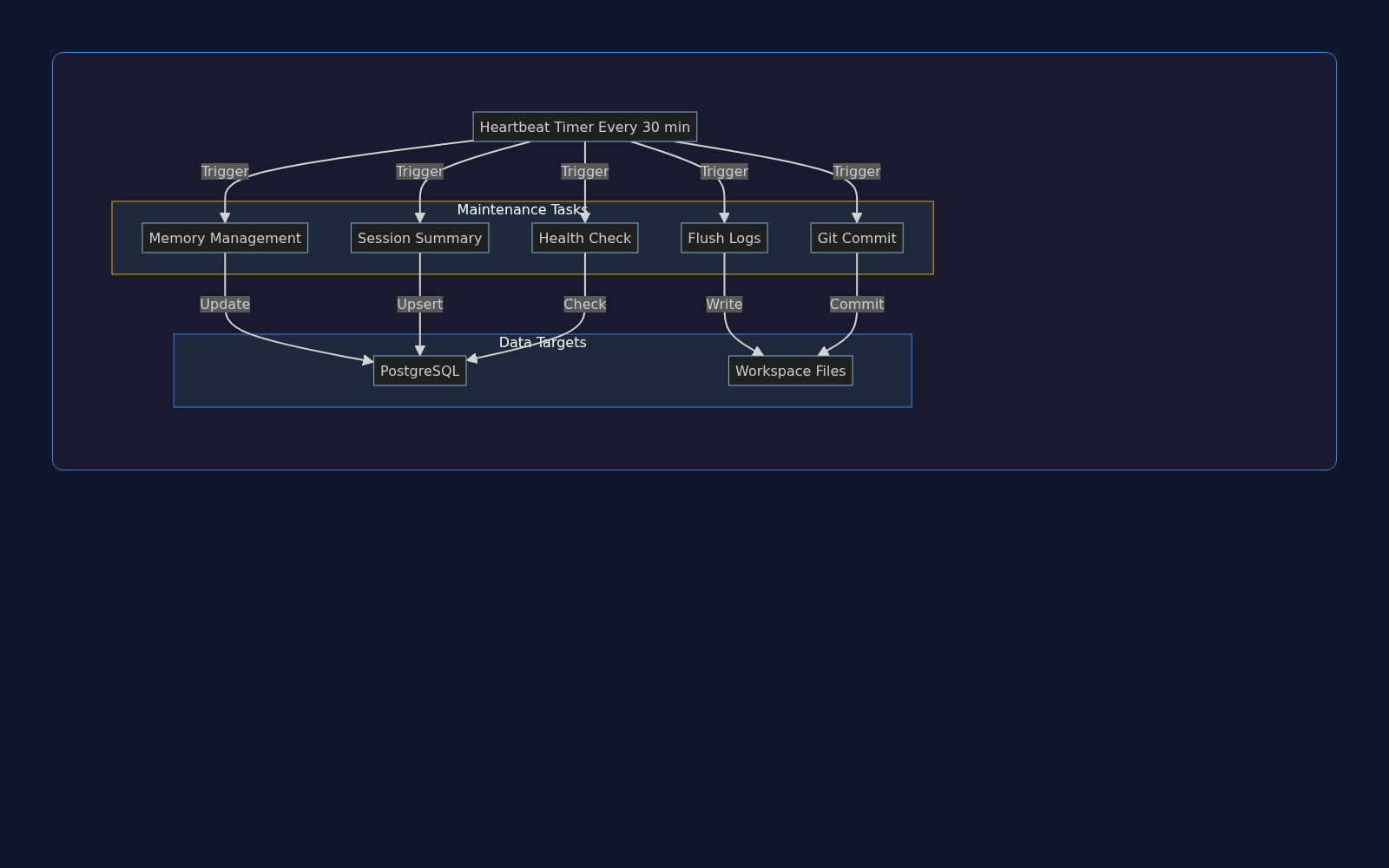Select the Session Summary node
1389x868 pixels.
pos(419,238)
